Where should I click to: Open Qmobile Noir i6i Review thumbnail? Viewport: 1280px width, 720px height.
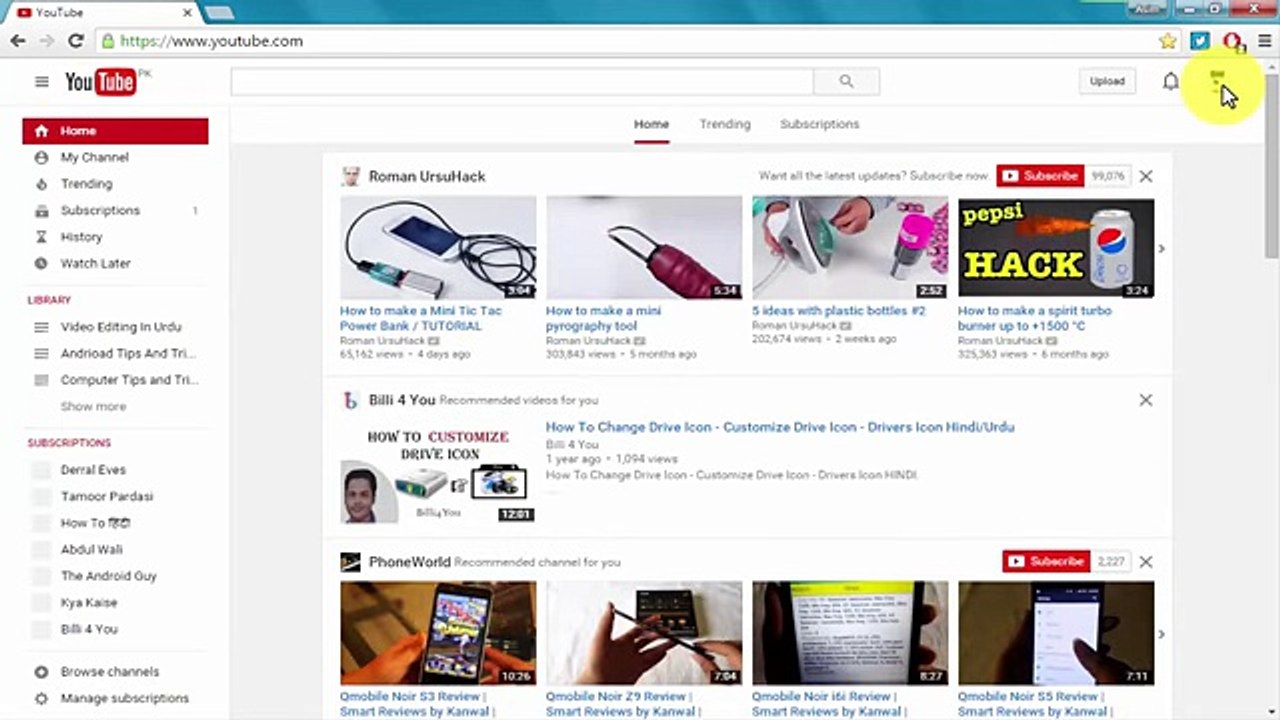pyautogui.click(x=850, y=633)
